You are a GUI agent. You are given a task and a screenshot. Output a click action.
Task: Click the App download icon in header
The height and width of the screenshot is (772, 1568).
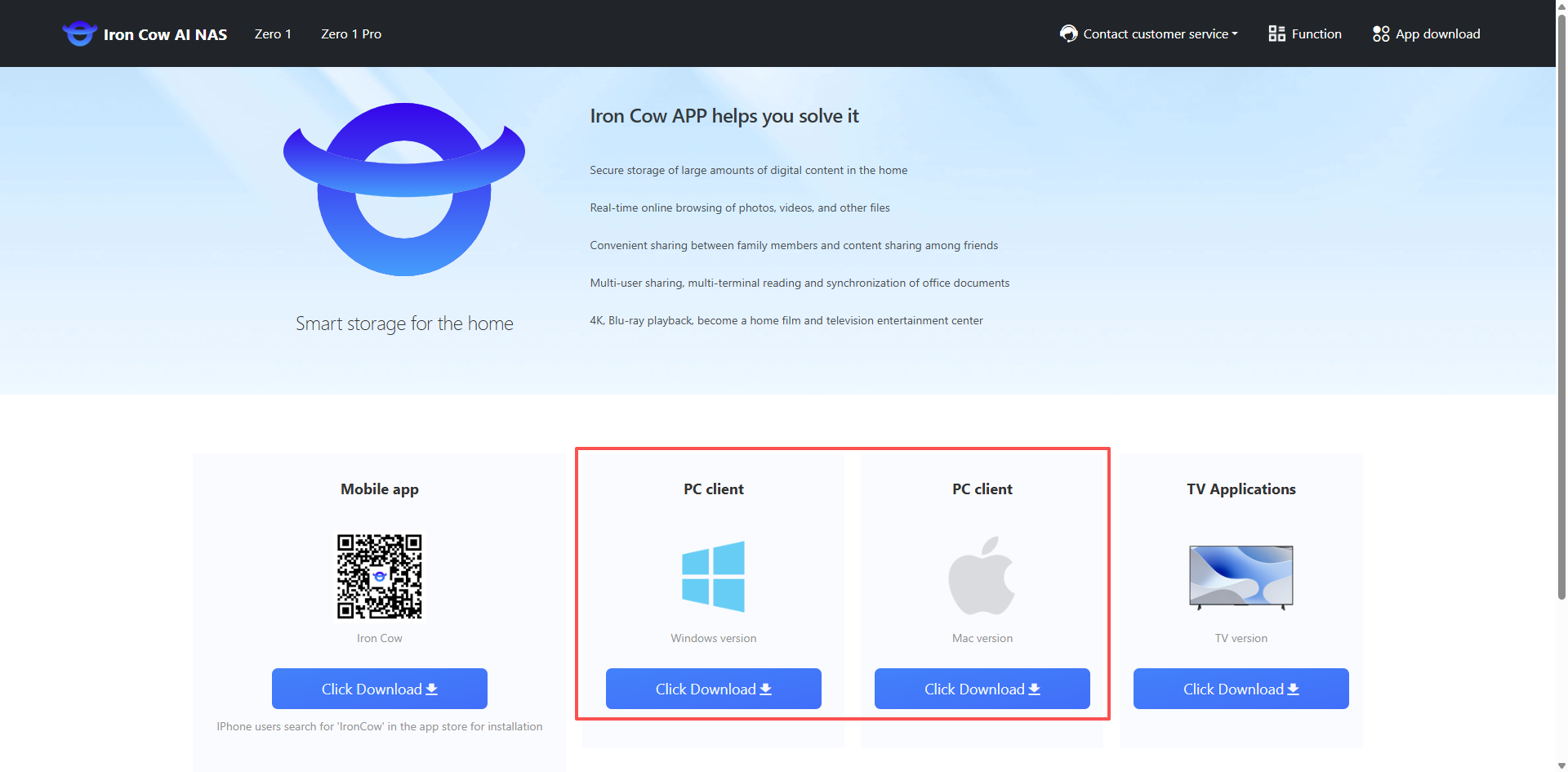[x=1381, y=33]
